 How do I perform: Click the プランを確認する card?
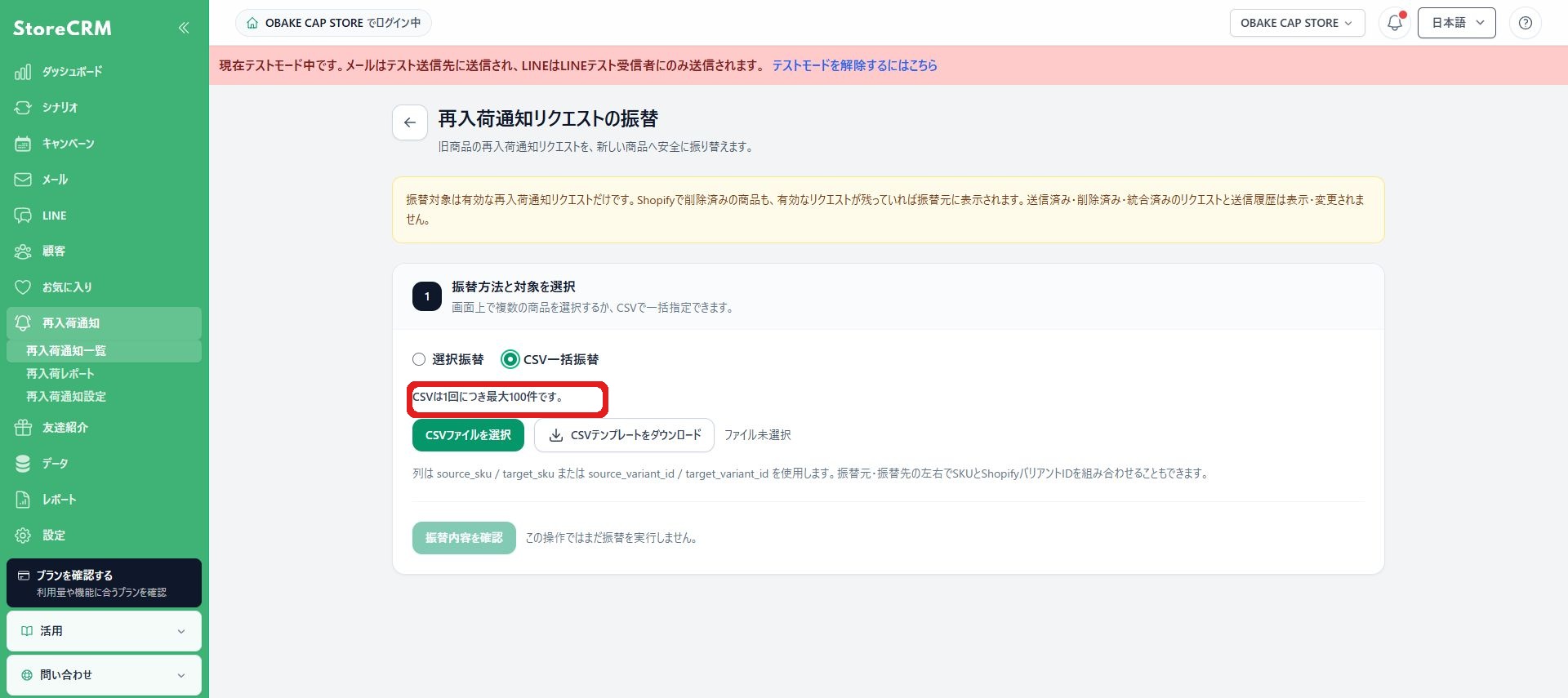coord(104,583)
